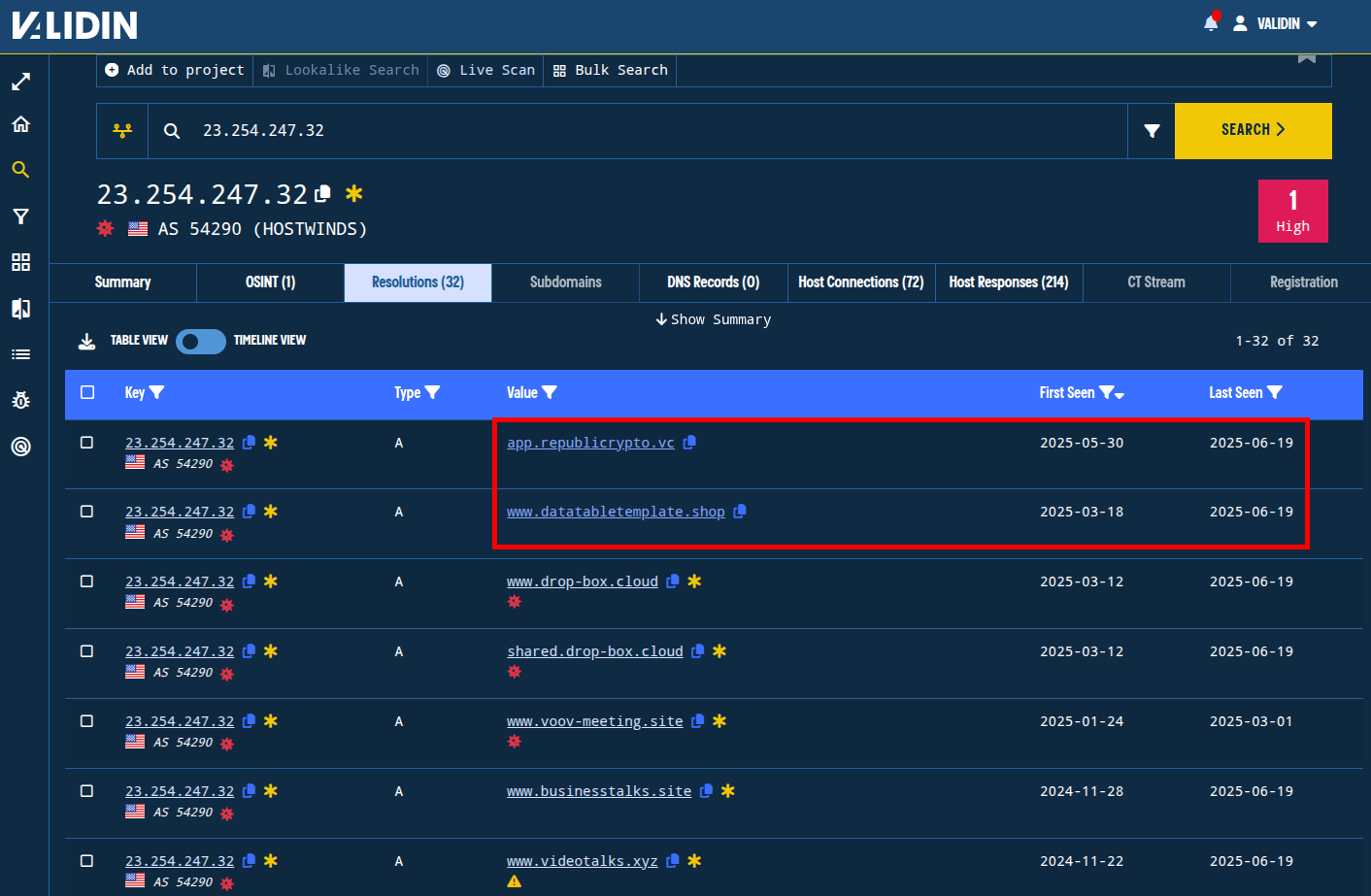1371x896 pixels.
Task: Select the shared.drop-box.cloud row checkbox
Action: pos(86,651)
